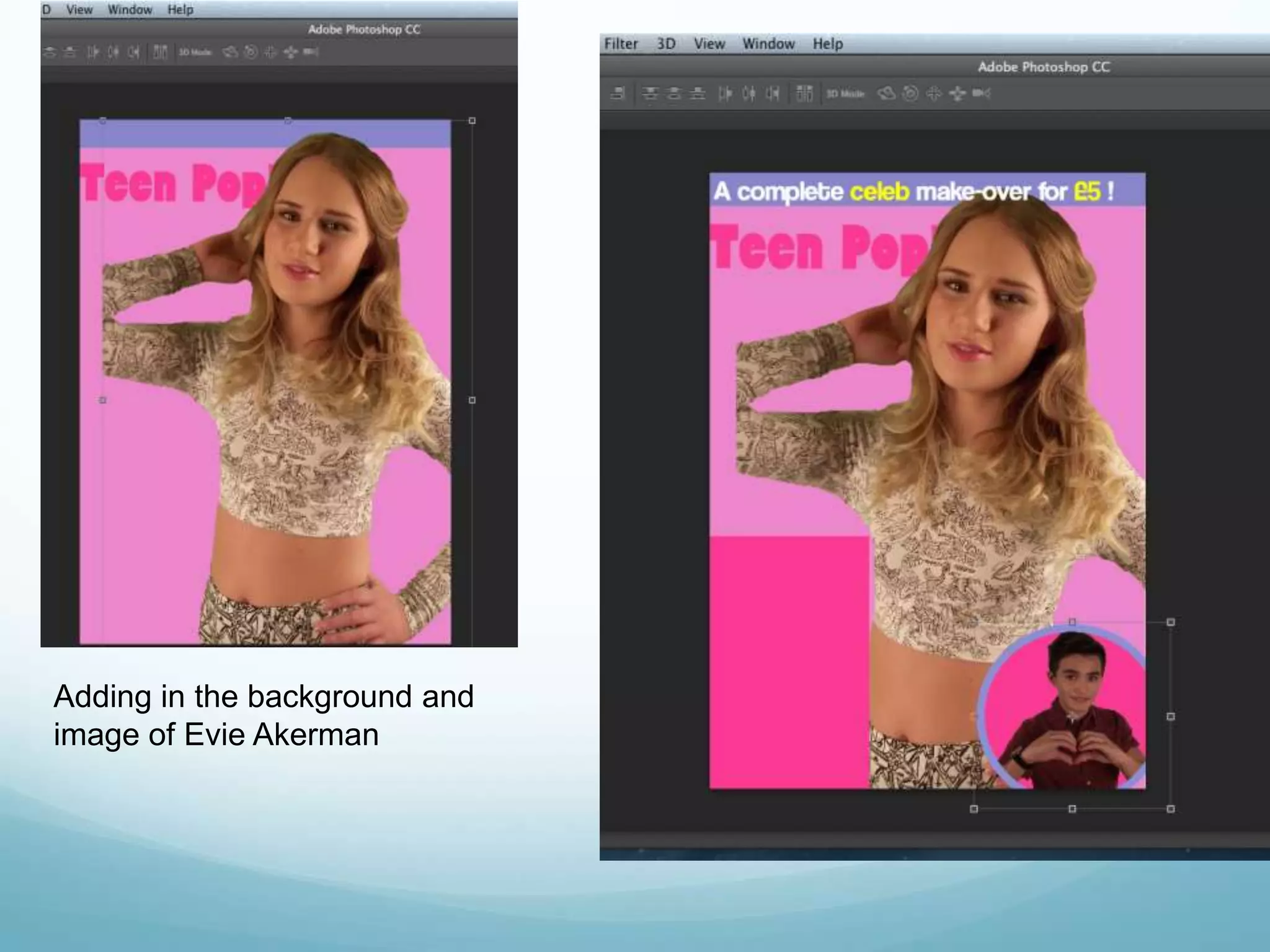Screen dimensions: 1270x952
Task: Click bottom-left transform handle around boy photo
Action: click(974, 809)
